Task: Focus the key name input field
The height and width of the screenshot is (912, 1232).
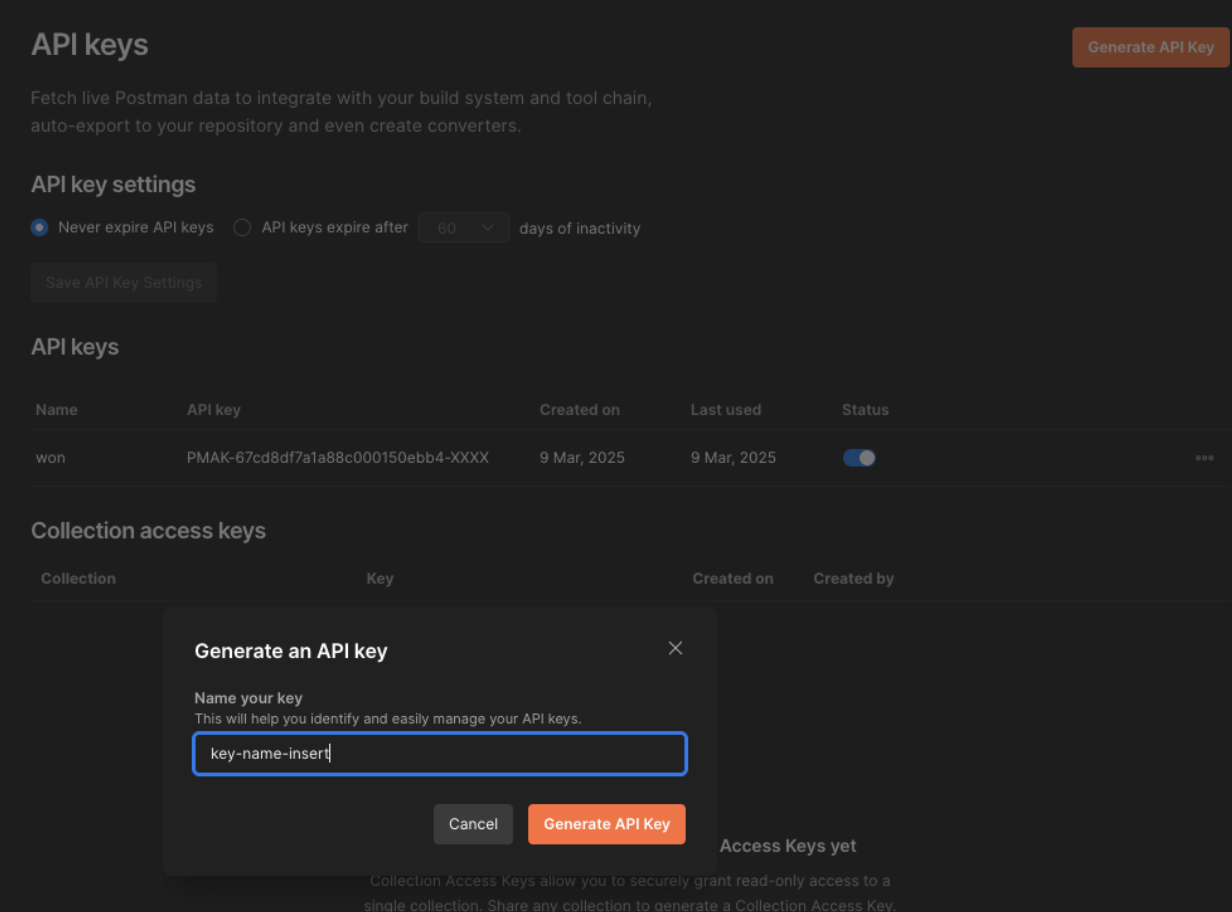Action: pyautogui.click(x=440, y=754)
